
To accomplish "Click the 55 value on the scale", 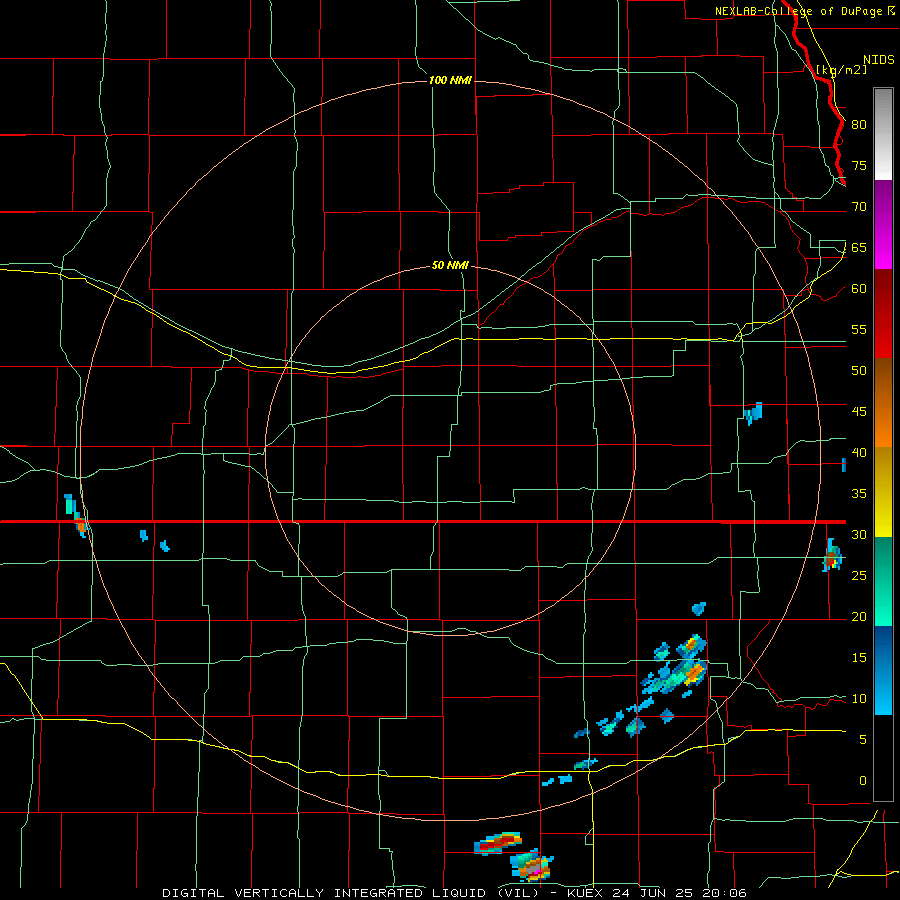I will [859, 329].
